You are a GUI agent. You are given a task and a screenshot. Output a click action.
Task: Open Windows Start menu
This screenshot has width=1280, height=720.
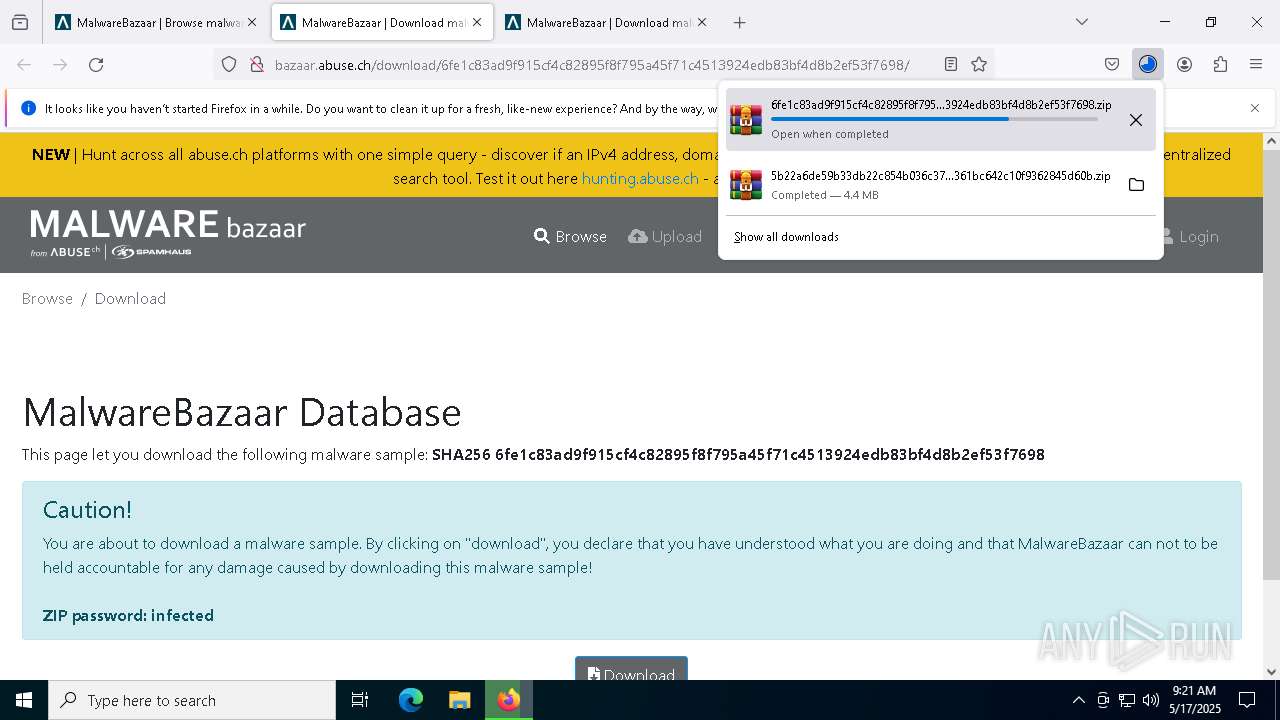(x=24, y=700)
